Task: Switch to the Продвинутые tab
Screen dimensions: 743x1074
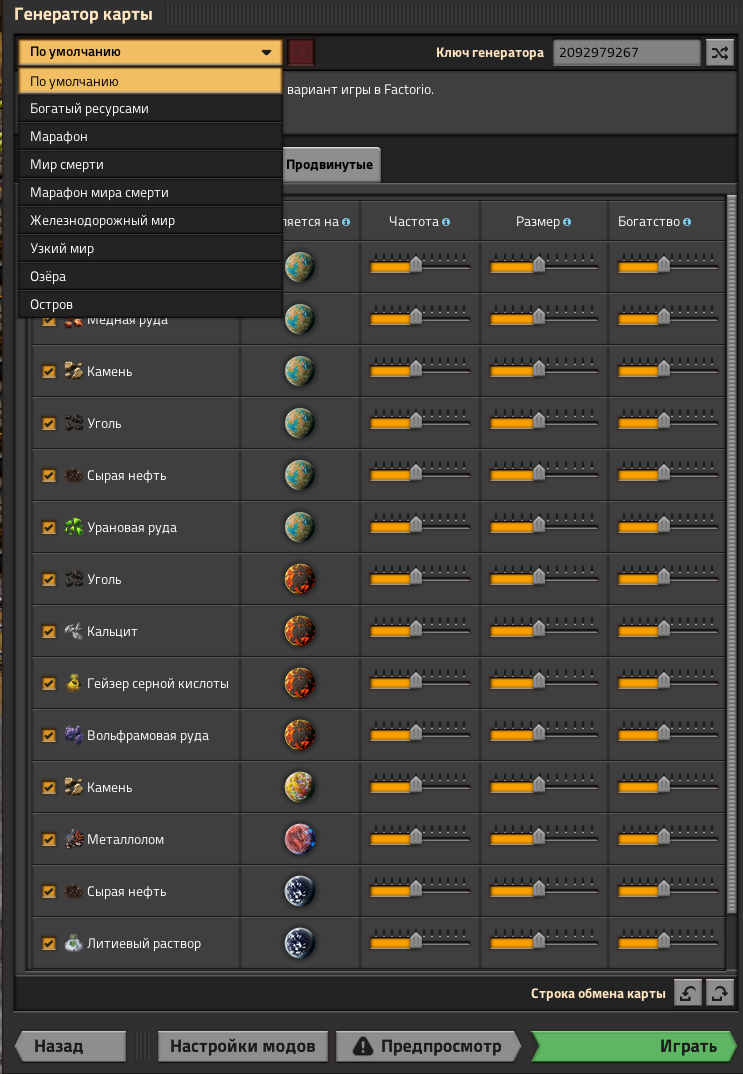Action: pos(331,164)
